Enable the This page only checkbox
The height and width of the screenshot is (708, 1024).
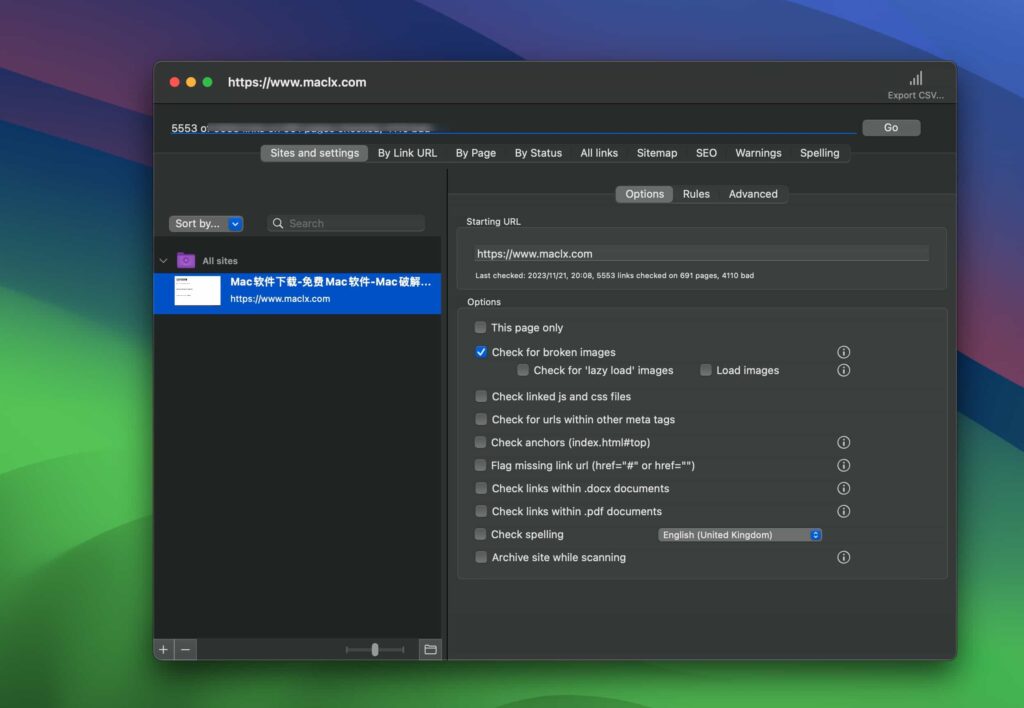pyautogui.click(x=481, y=327)
